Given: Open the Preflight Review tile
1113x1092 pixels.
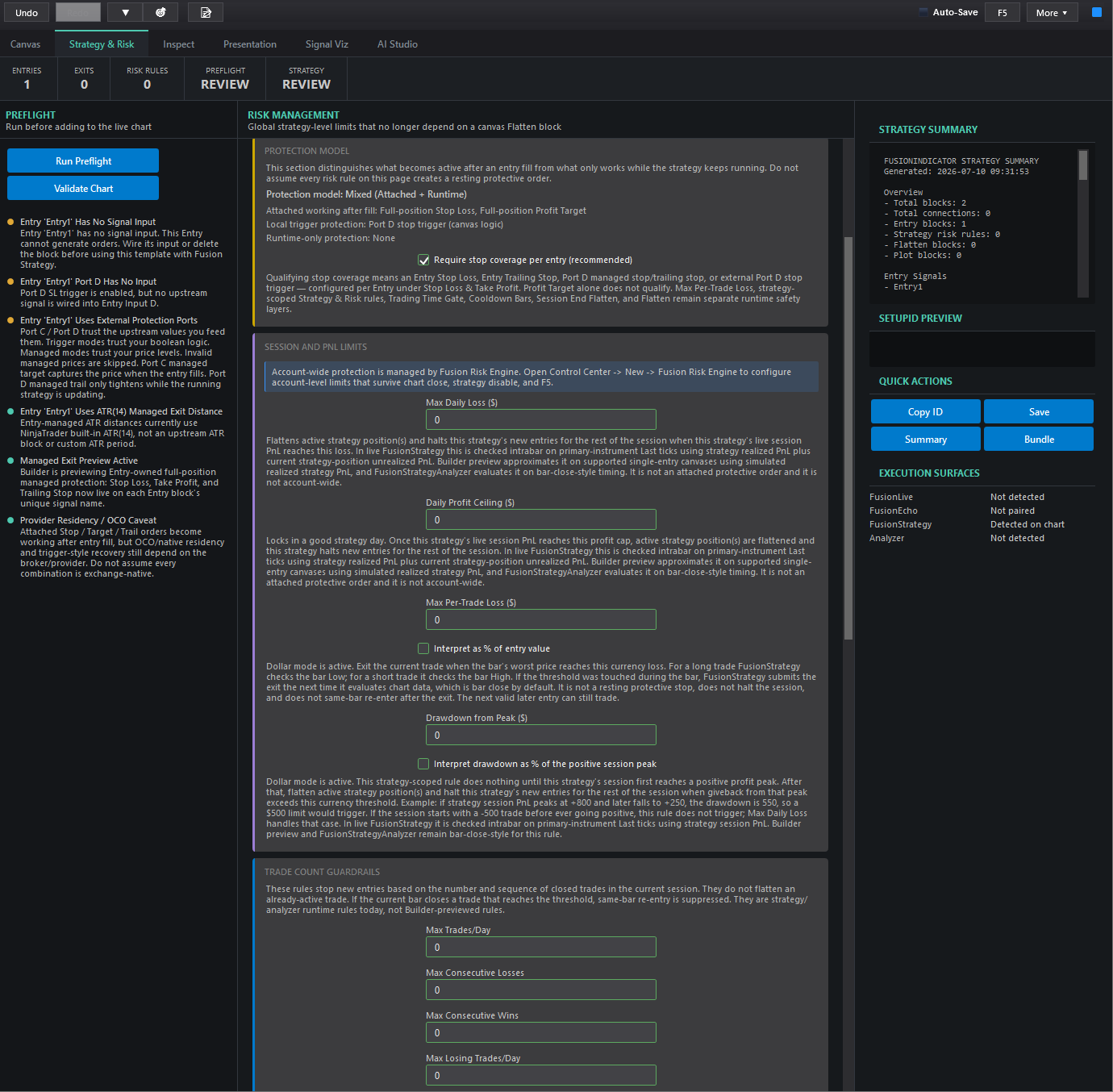Looking at the screenshot, I should 225,79.
